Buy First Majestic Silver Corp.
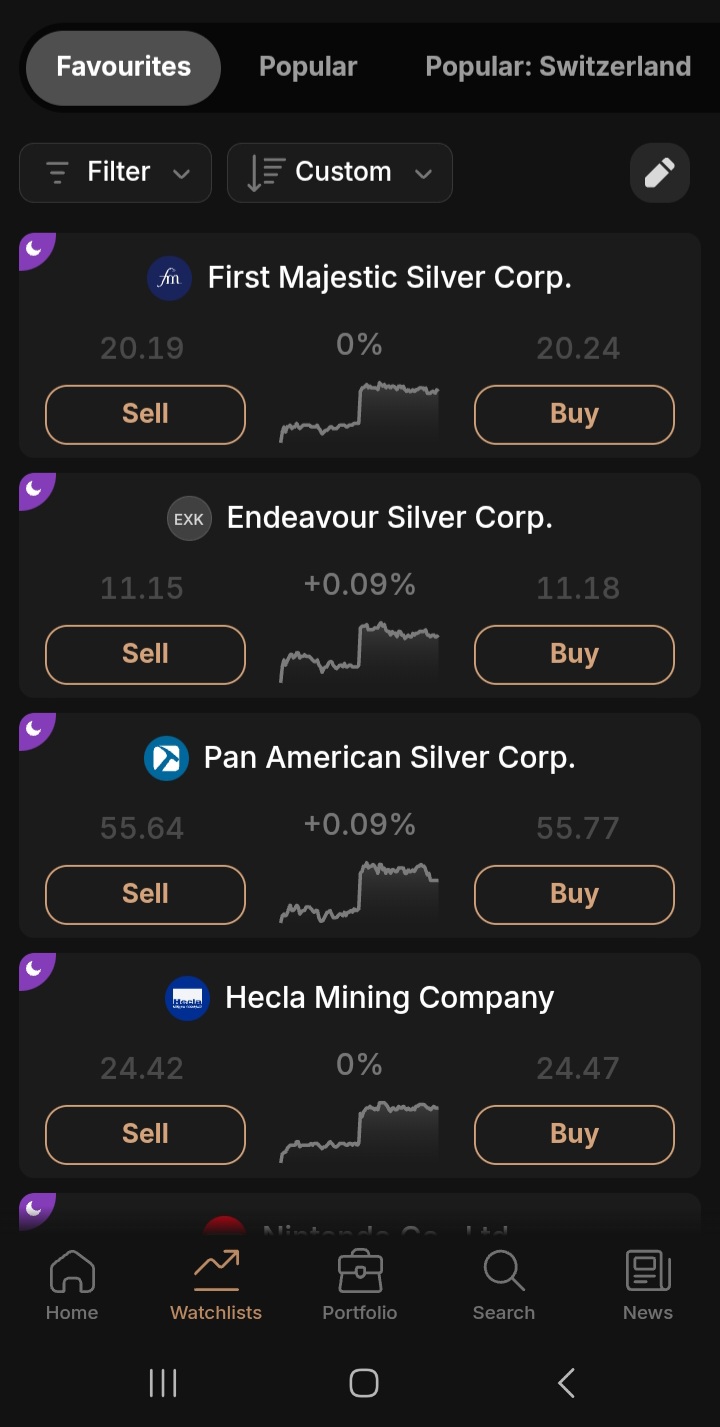 tap(574, 414)
